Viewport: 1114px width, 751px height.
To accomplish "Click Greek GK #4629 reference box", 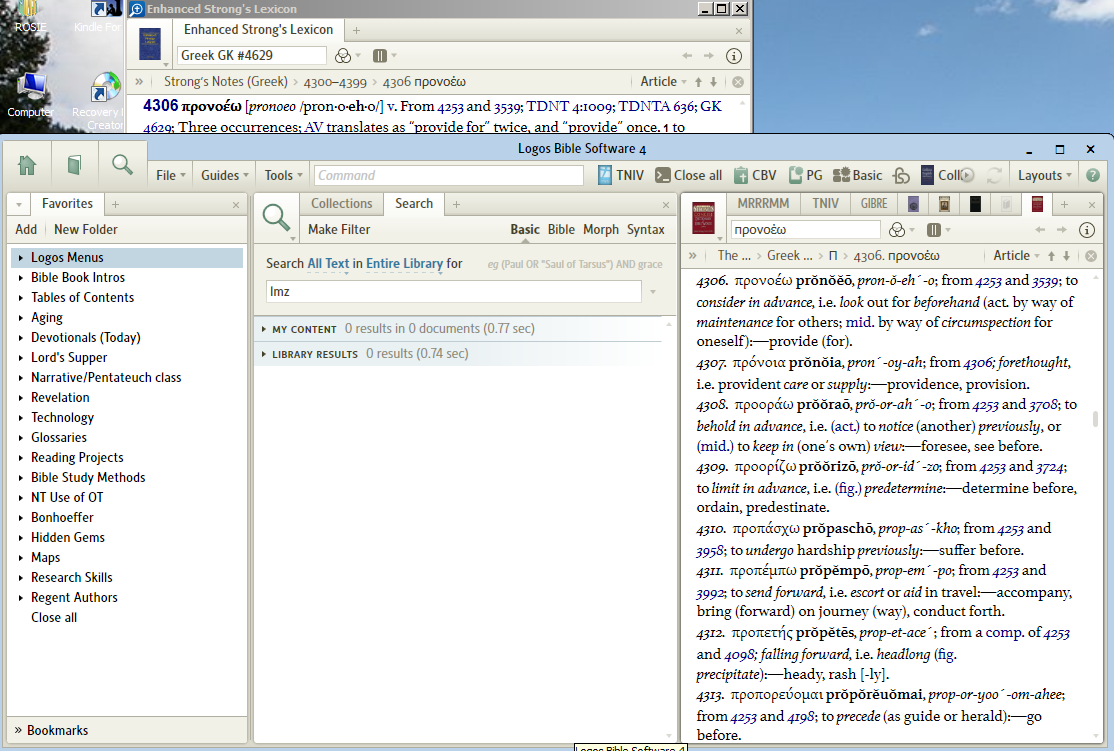I will (x=252, y=55).
